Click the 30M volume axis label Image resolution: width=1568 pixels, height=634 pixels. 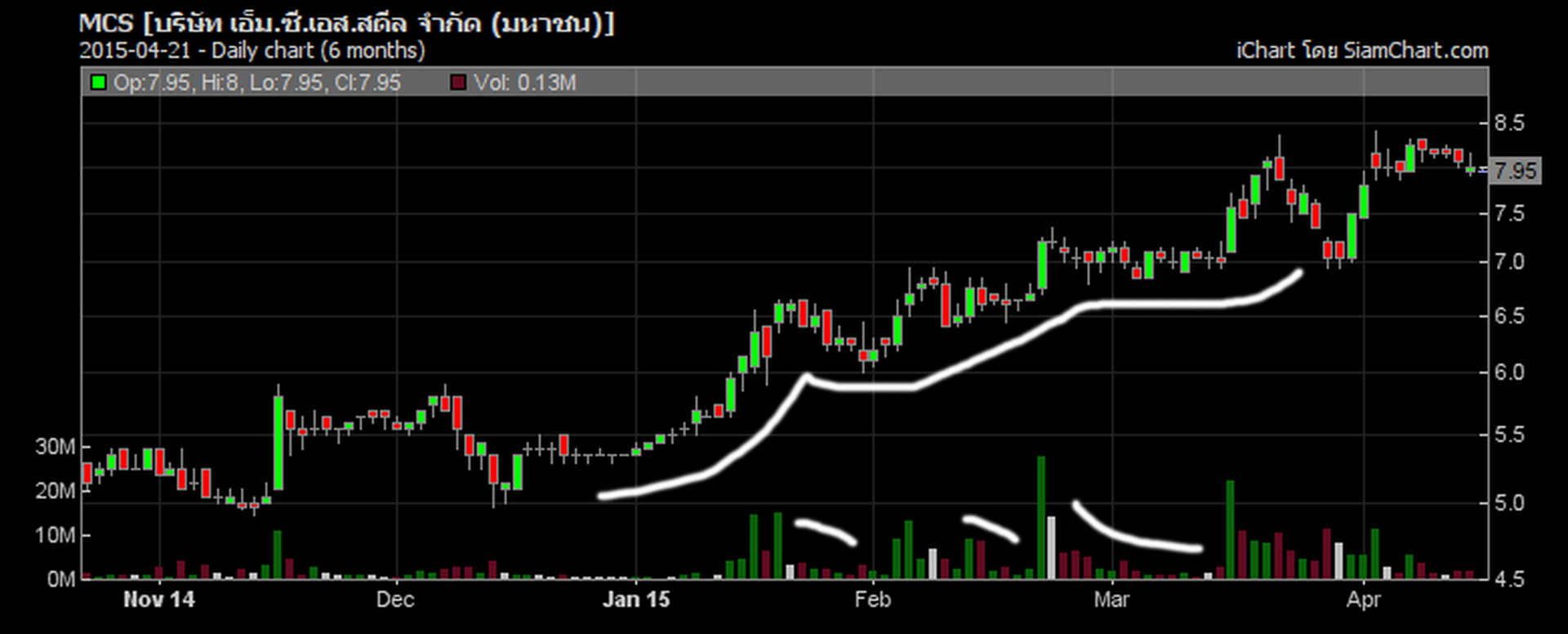pyautogui.click(x=55, y=447)
